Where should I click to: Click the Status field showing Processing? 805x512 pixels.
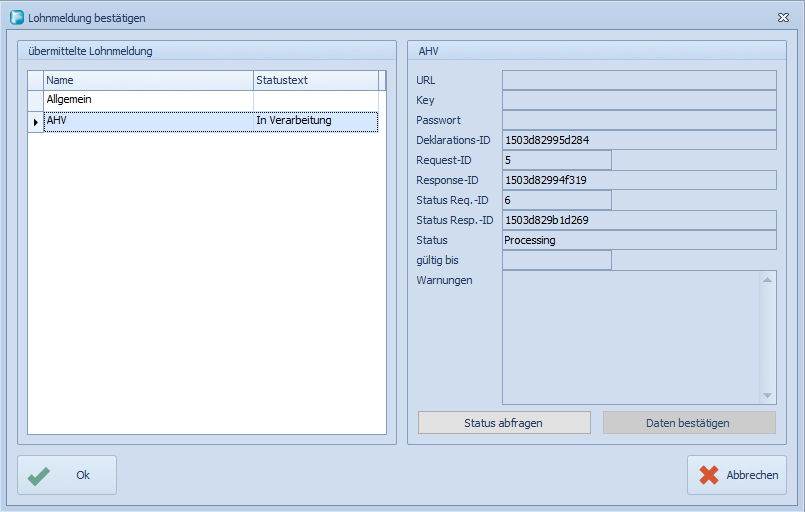tap(638, 240)
